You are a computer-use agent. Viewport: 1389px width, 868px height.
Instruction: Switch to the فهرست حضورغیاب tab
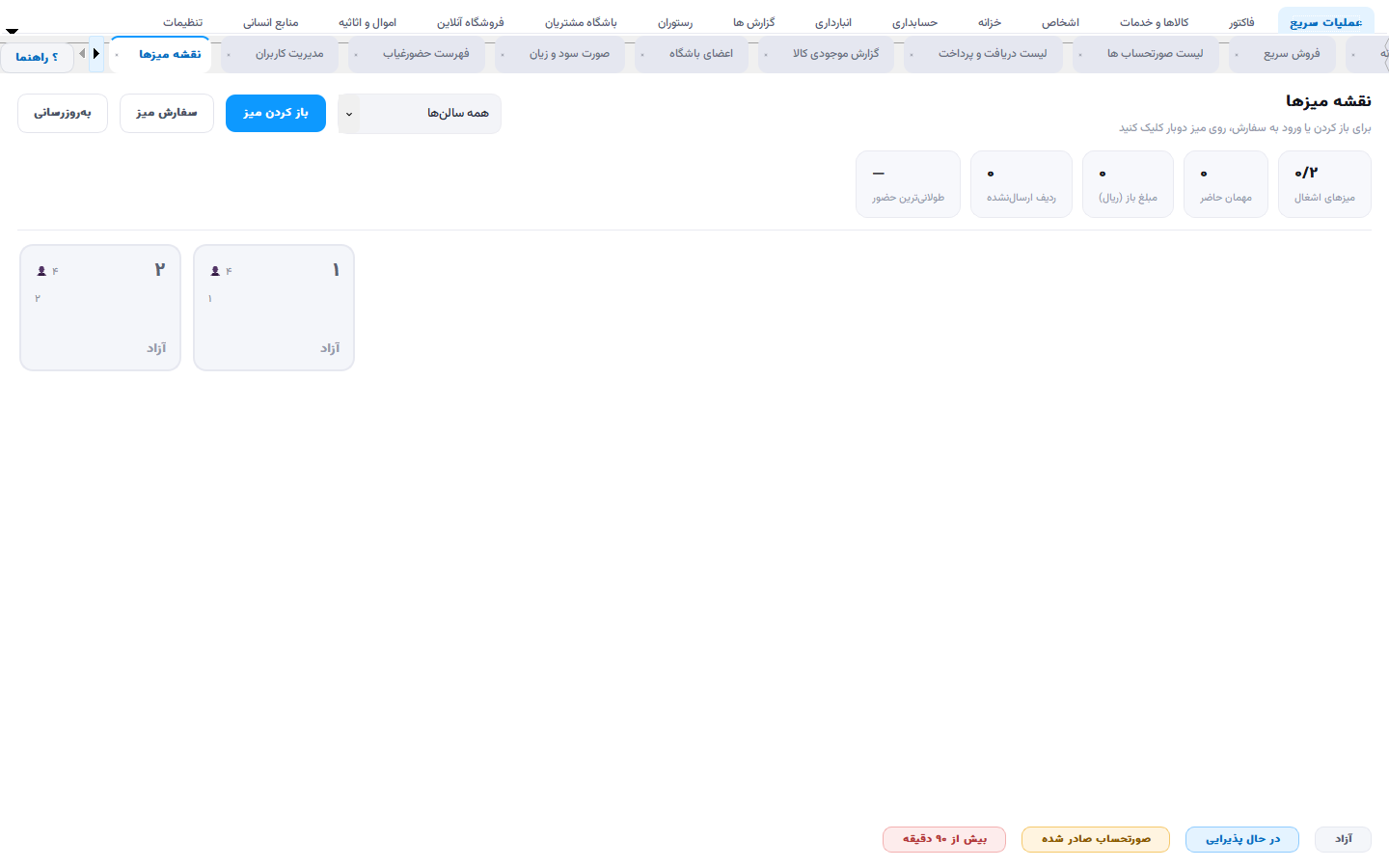point(417,54)
